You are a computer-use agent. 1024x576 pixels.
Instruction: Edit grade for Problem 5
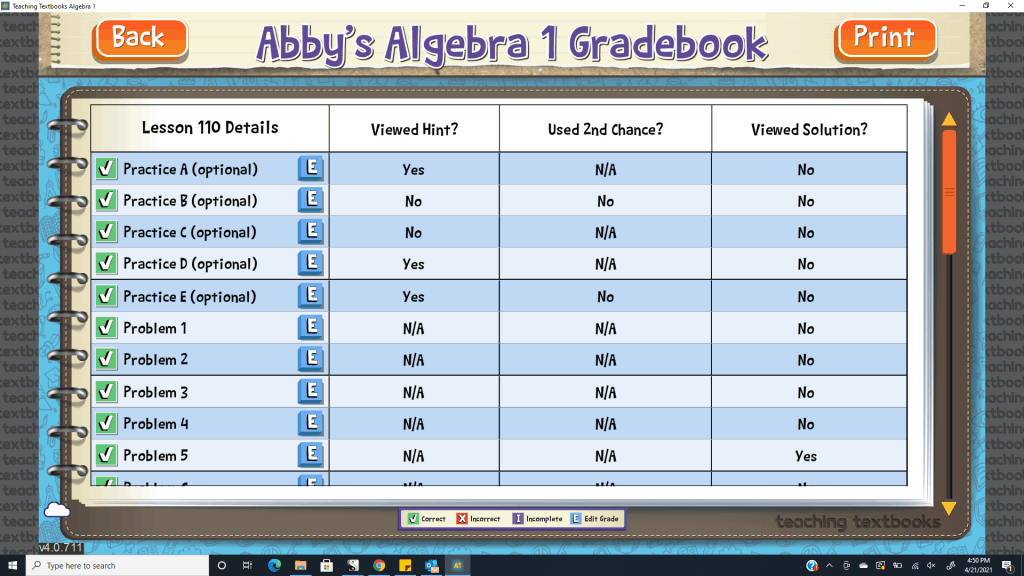(x=311, y=455)
